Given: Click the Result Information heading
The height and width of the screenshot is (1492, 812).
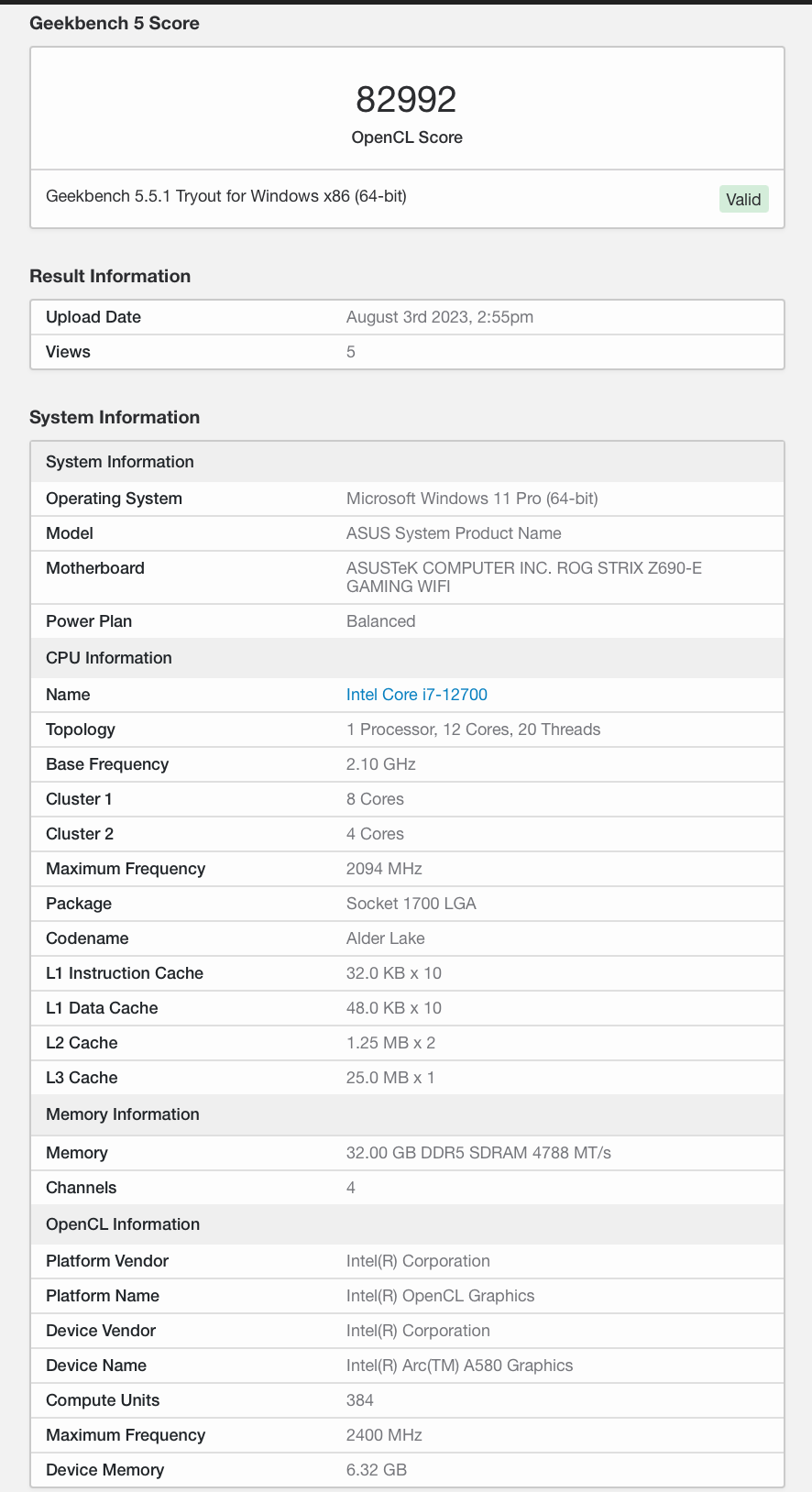Looking at the screenshot, I should [110, 276].
